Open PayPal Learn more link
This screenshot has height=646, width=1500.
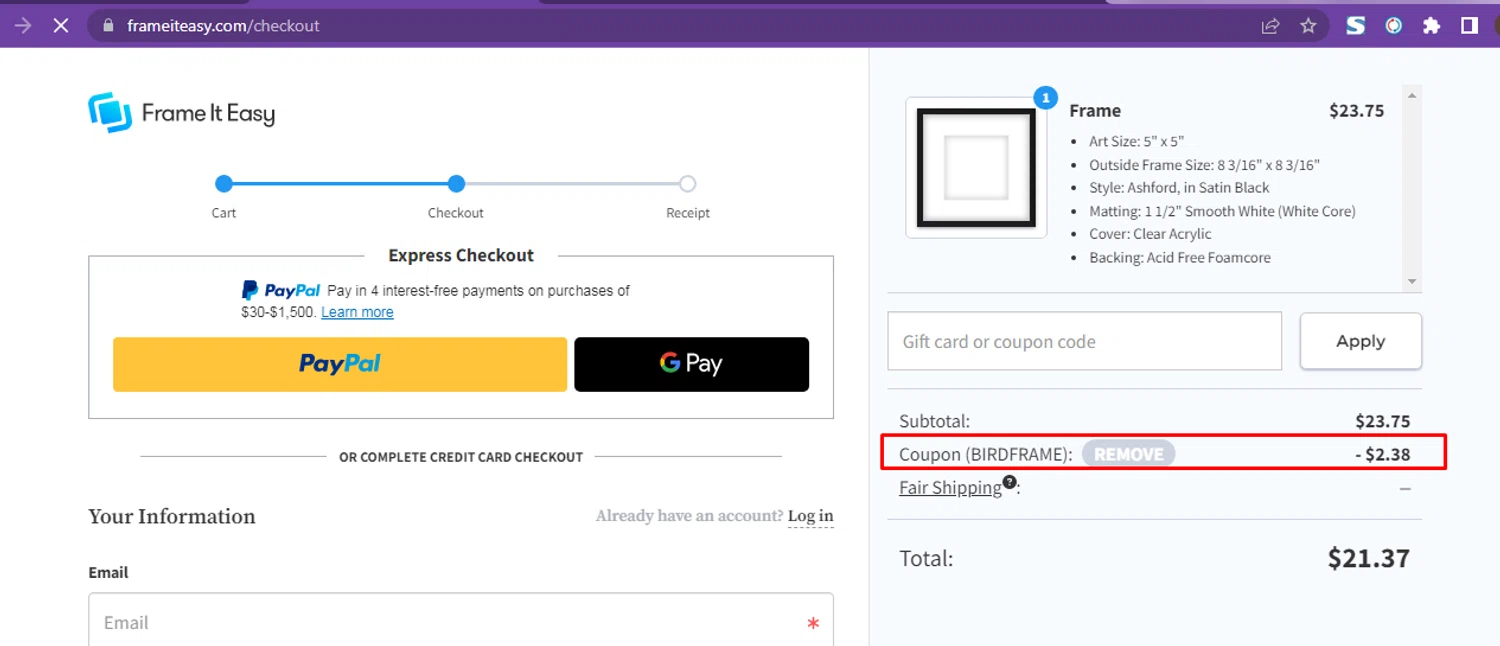point(357,312)
